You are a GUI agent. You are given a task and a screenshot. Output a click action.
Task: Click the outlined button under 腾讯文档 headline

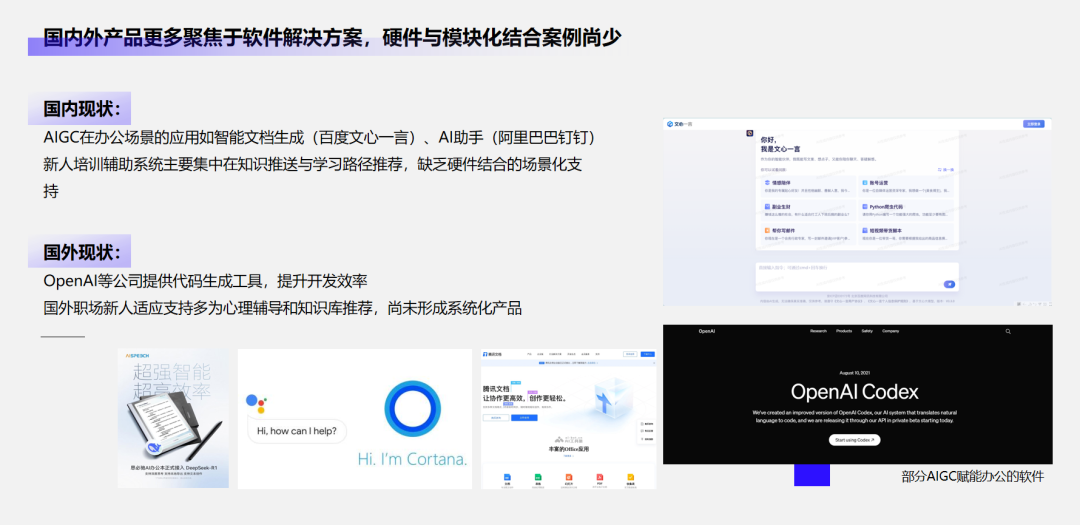496,418
